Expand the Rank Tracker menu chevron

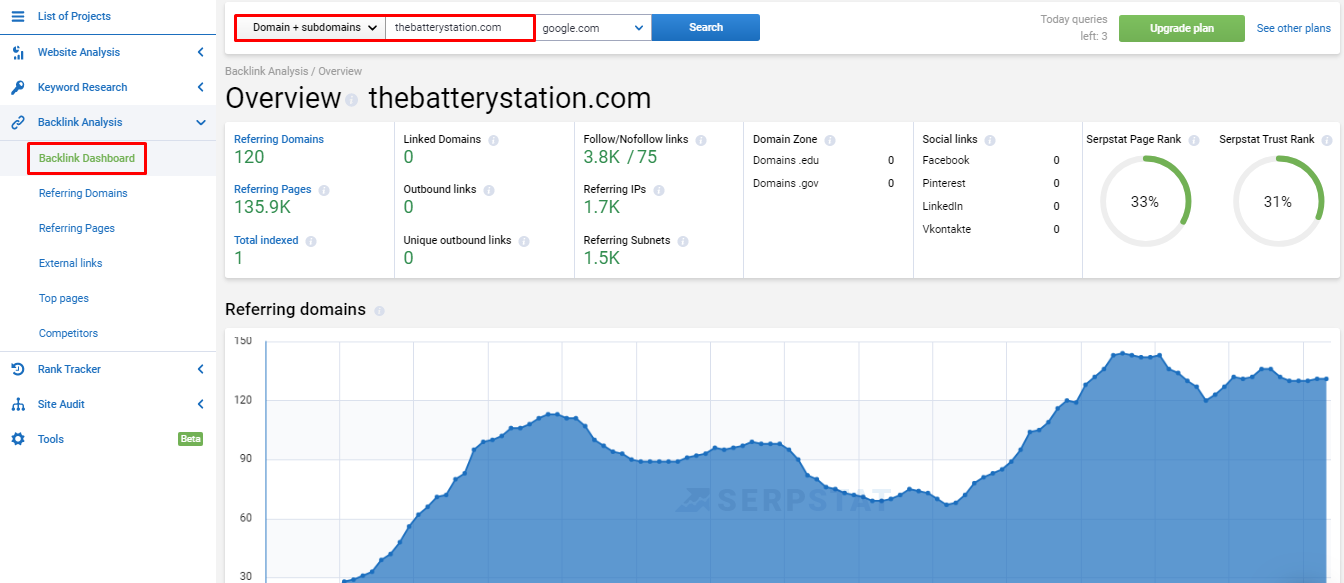point(200,369)
